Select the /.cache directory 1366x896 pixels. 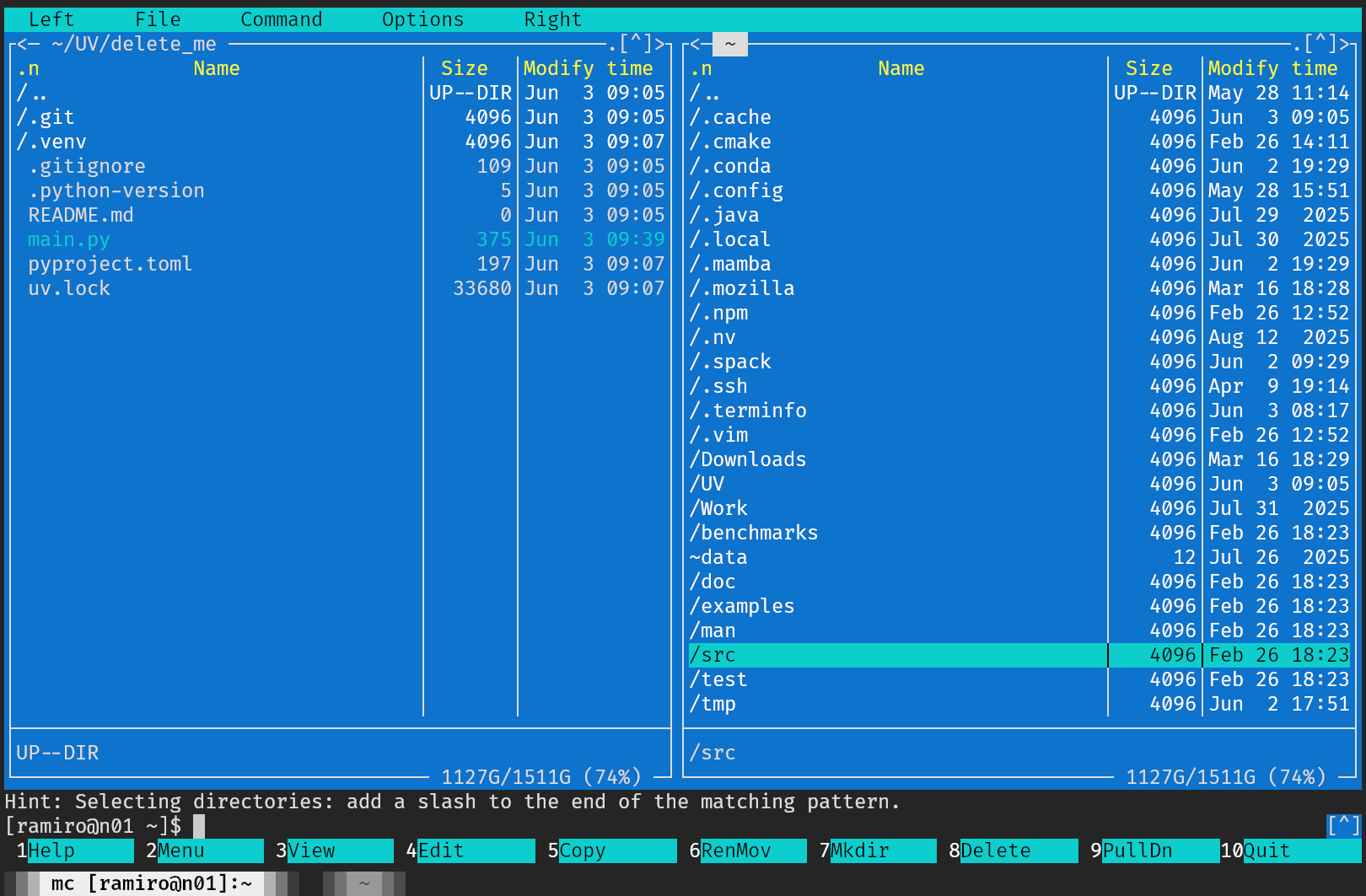(x=1019, y=117)
